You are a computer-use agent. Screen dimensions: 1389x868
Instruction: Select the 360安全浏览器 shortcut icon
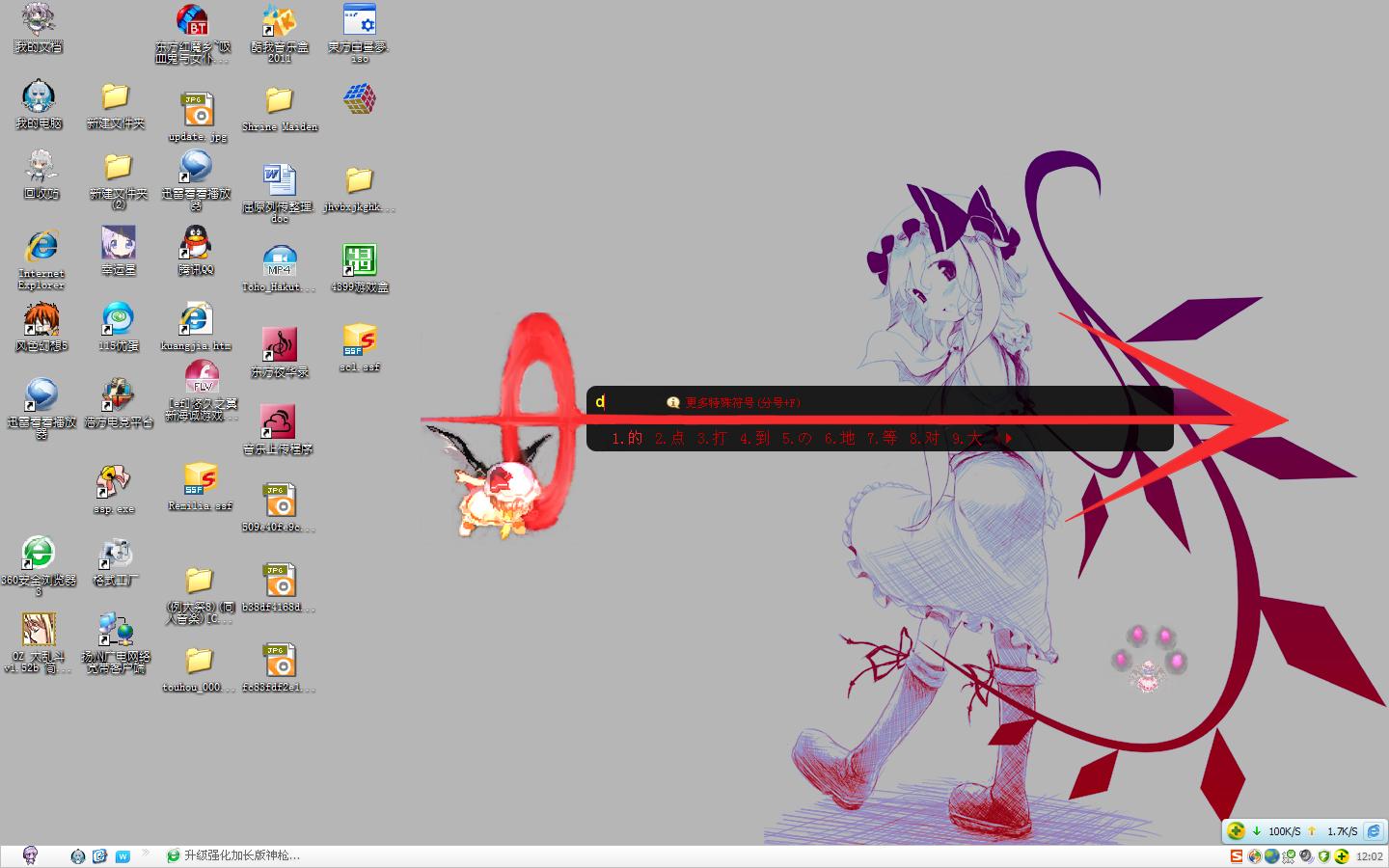[39, 566]
